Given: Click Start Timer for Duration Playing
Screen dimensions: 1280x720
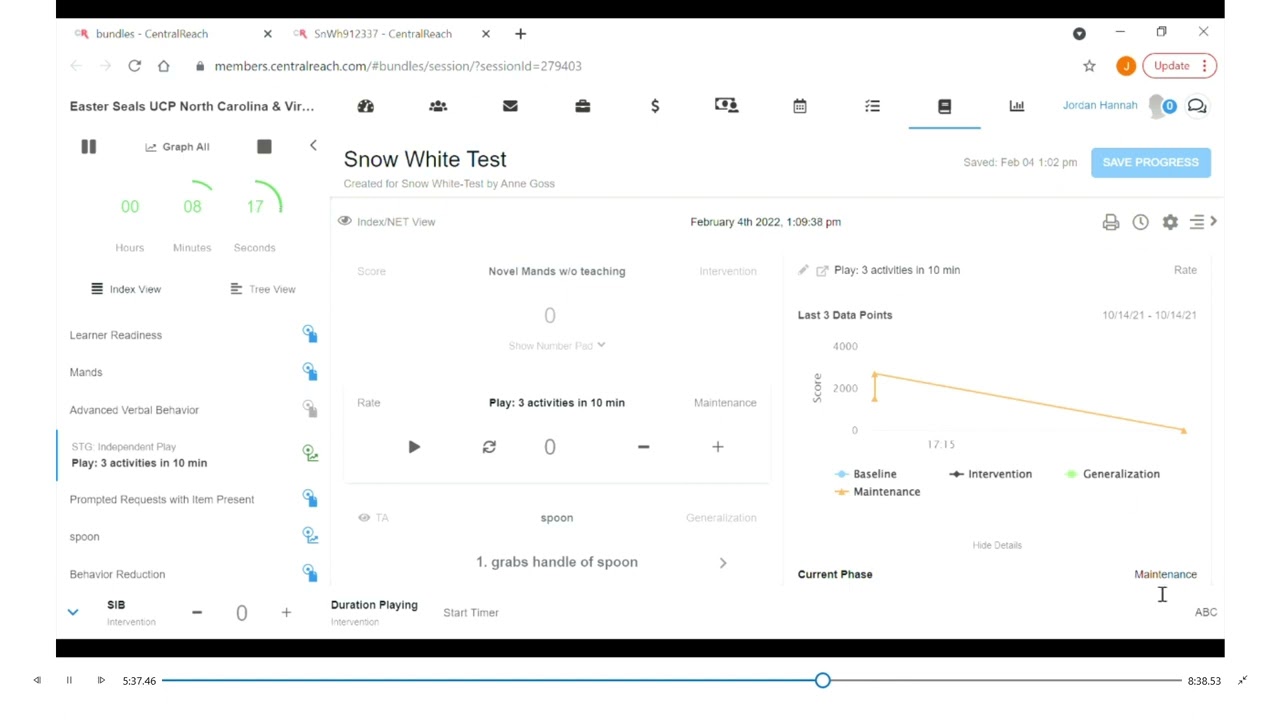Looking at the screenshot, I should pyautogui.click(x=471, y=612).
